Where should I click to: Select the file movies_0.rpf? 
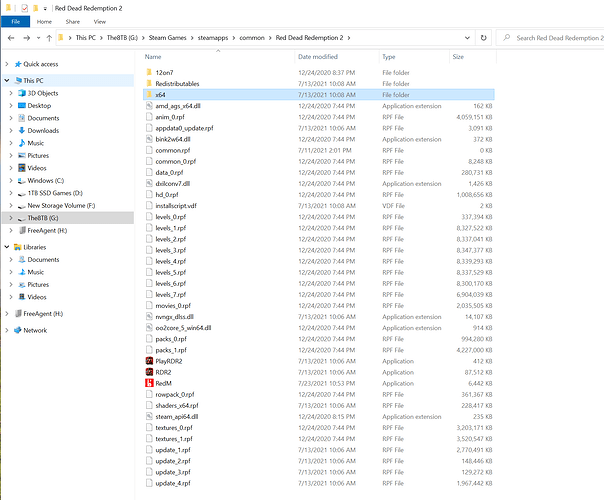coord(173,305)
